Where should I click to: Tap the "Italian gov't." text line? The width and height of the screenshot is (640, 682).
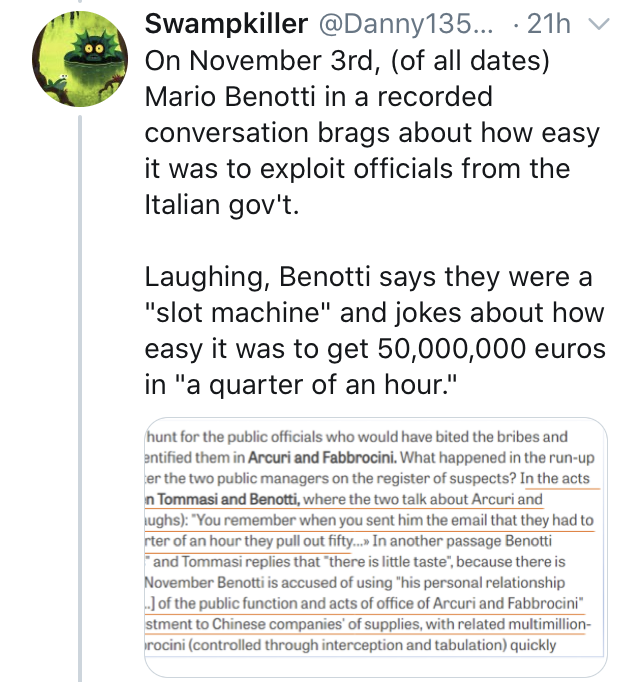[x=222, y=204]
